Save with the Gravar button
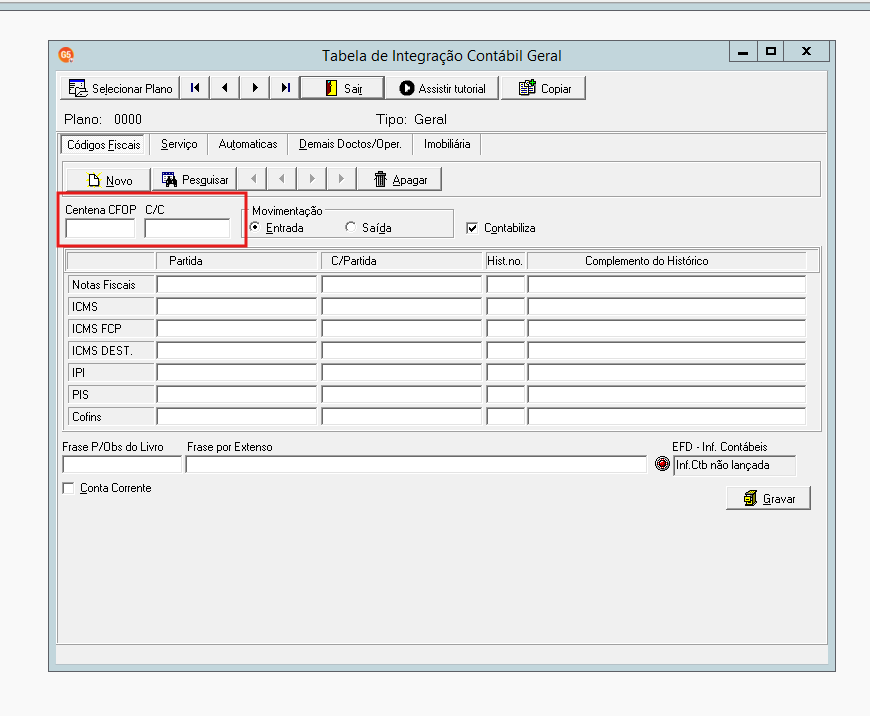This screenshot has height=716, width=870. click(768, 498)
